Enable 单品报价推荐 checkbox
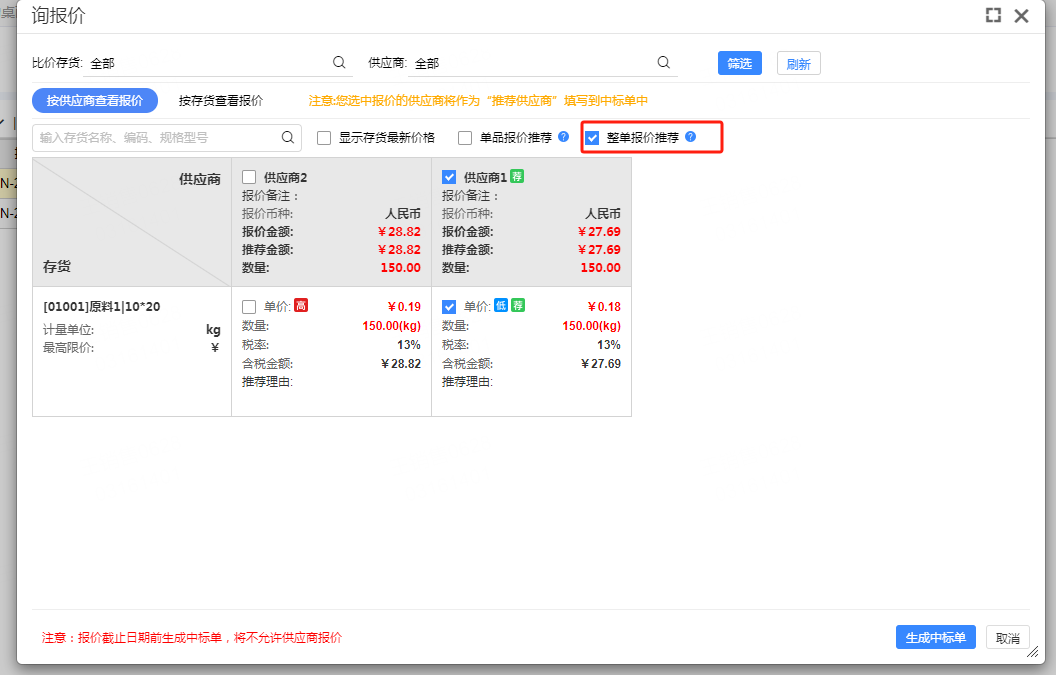1056x675 pixels. (x=465, y=138)
